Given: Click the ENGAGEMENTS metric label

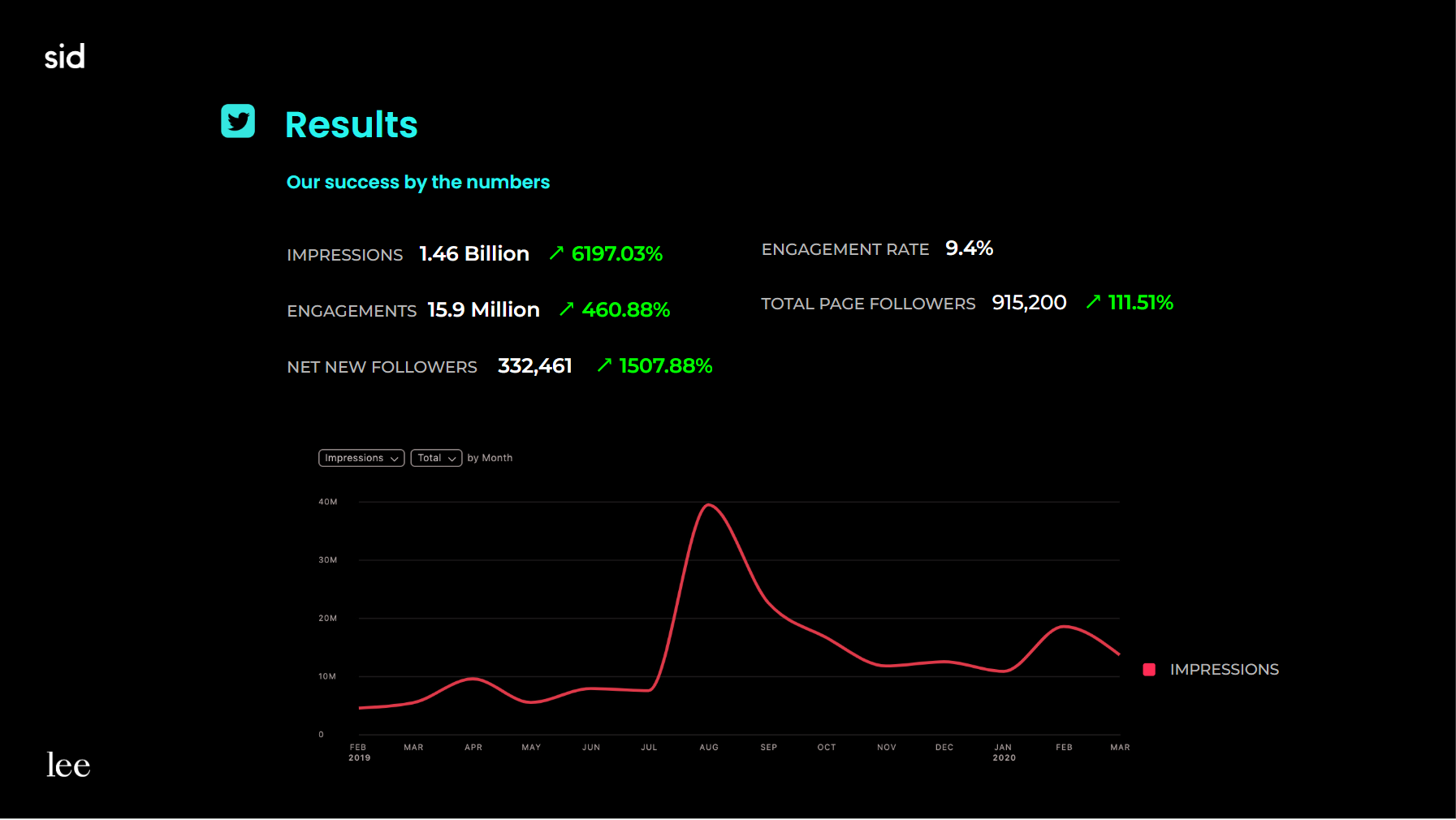Looking at the screenshot, I should (352, 311).
